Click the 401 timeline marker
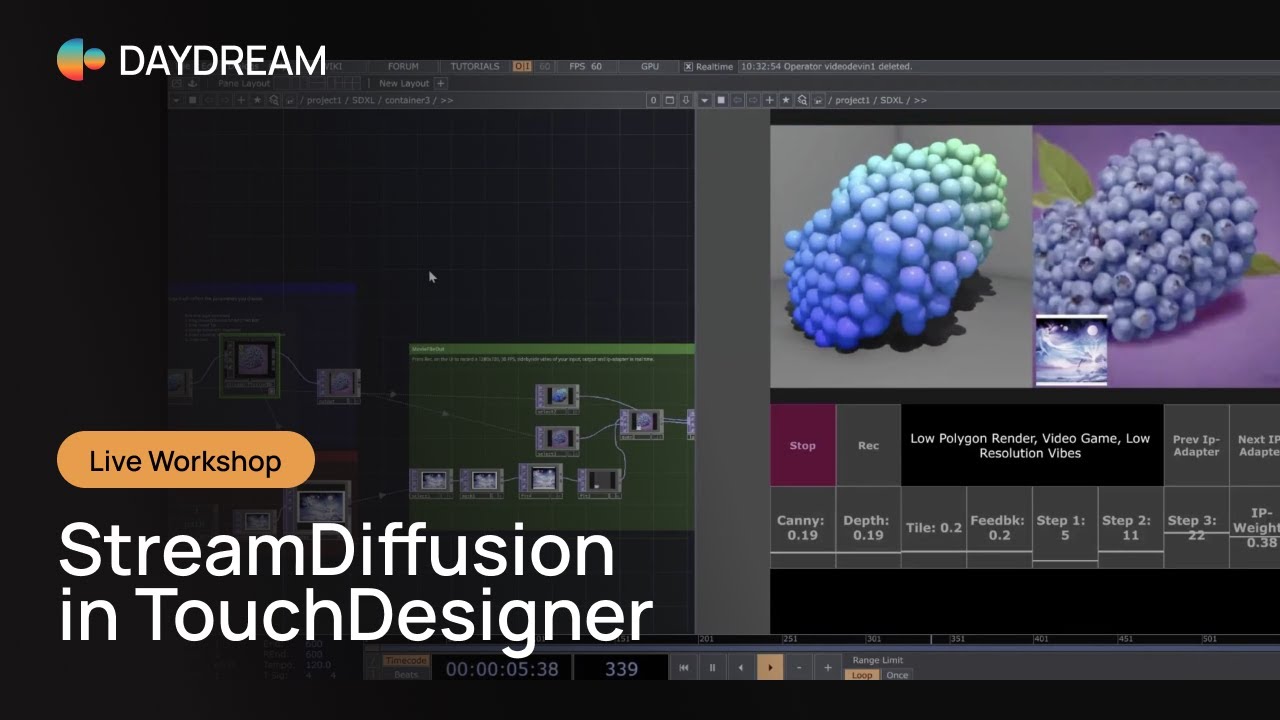The image size is (1280, 720). coord(1041,639)
